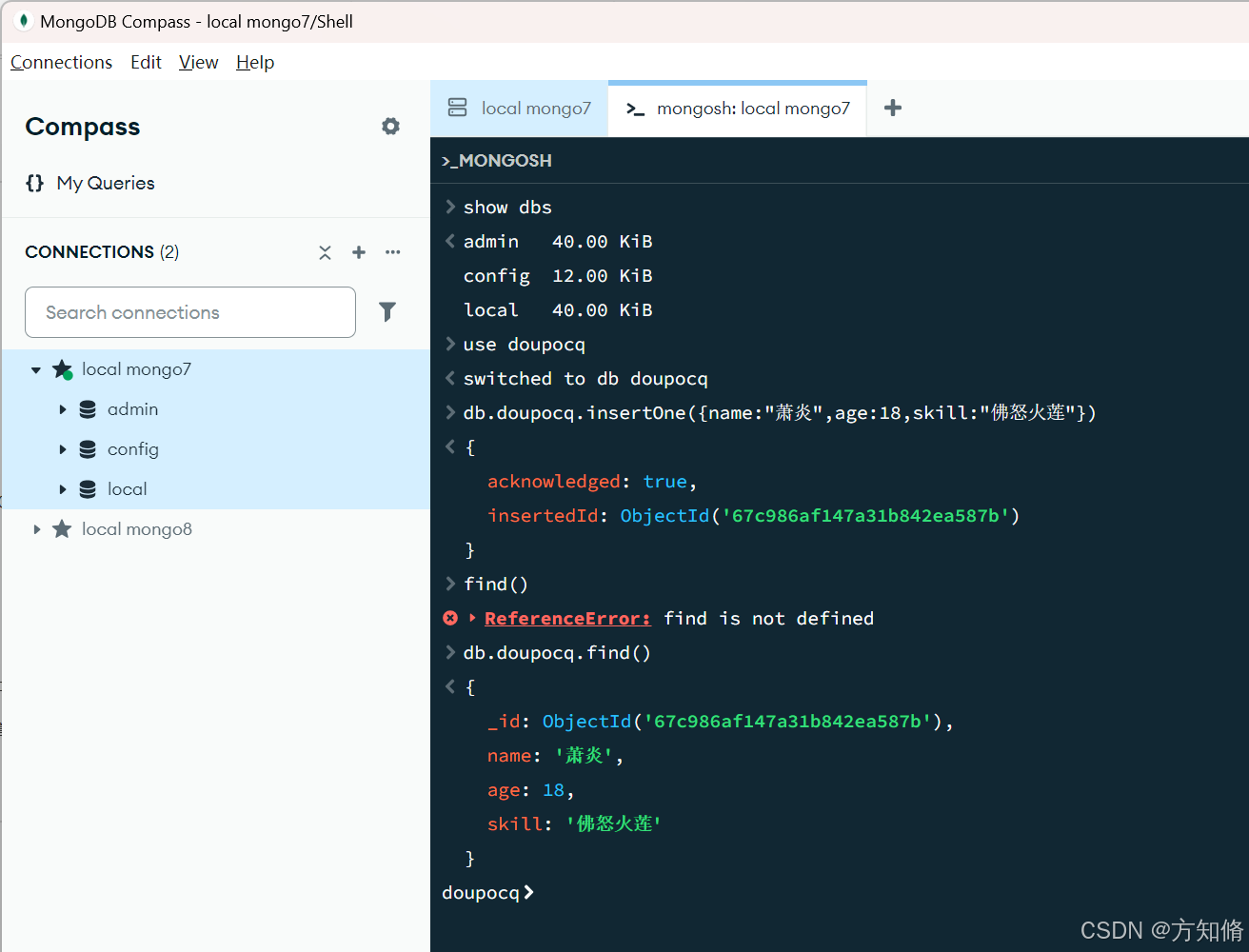The height and width of the screenshot is (952, 1249).
Task: Add a new connection with the plus icon
Action: (x=359, y=252)
